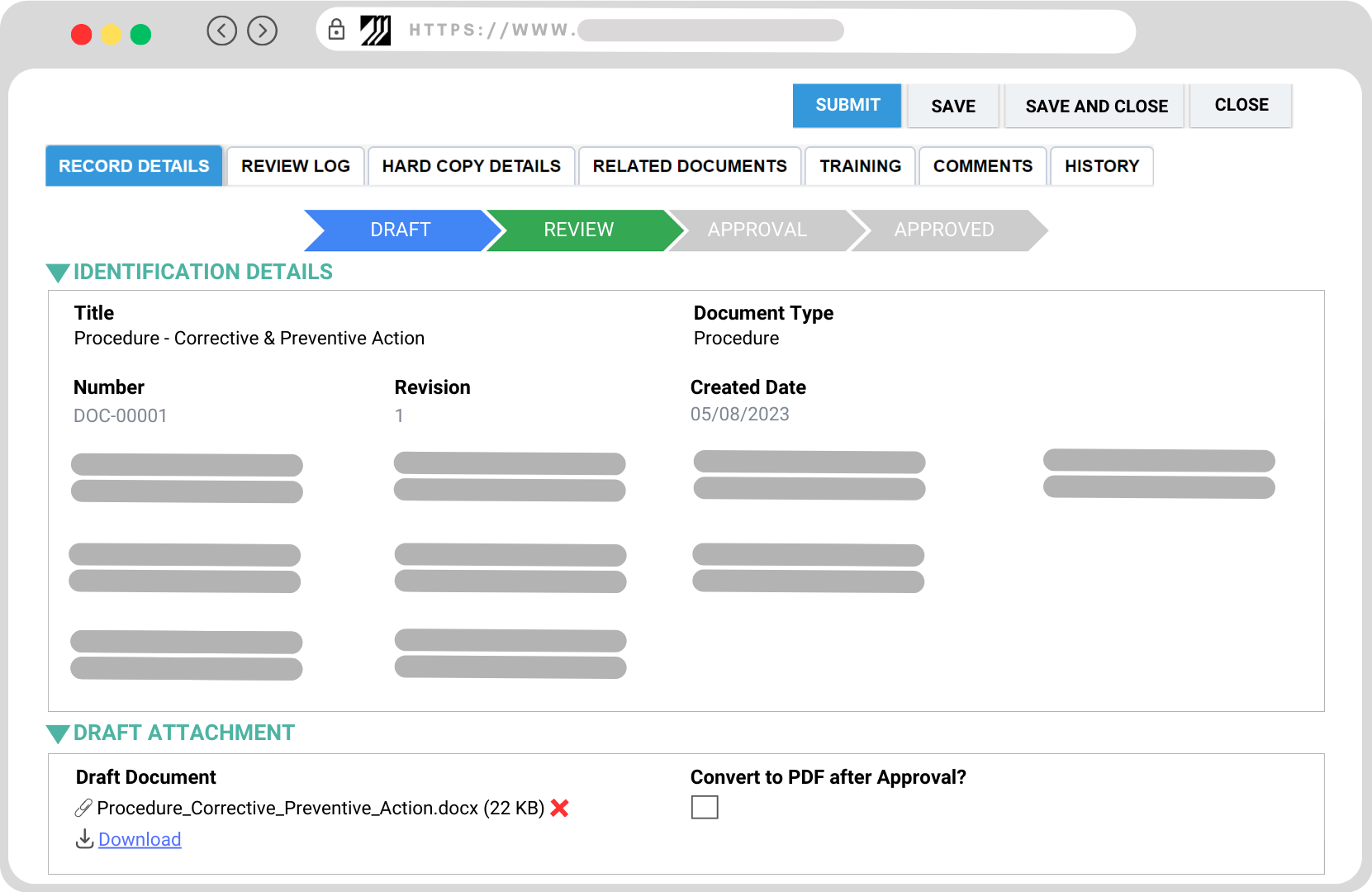The image size is (1372, 892).
Task: Click the browser back arrow
Action: pos(221,31)
